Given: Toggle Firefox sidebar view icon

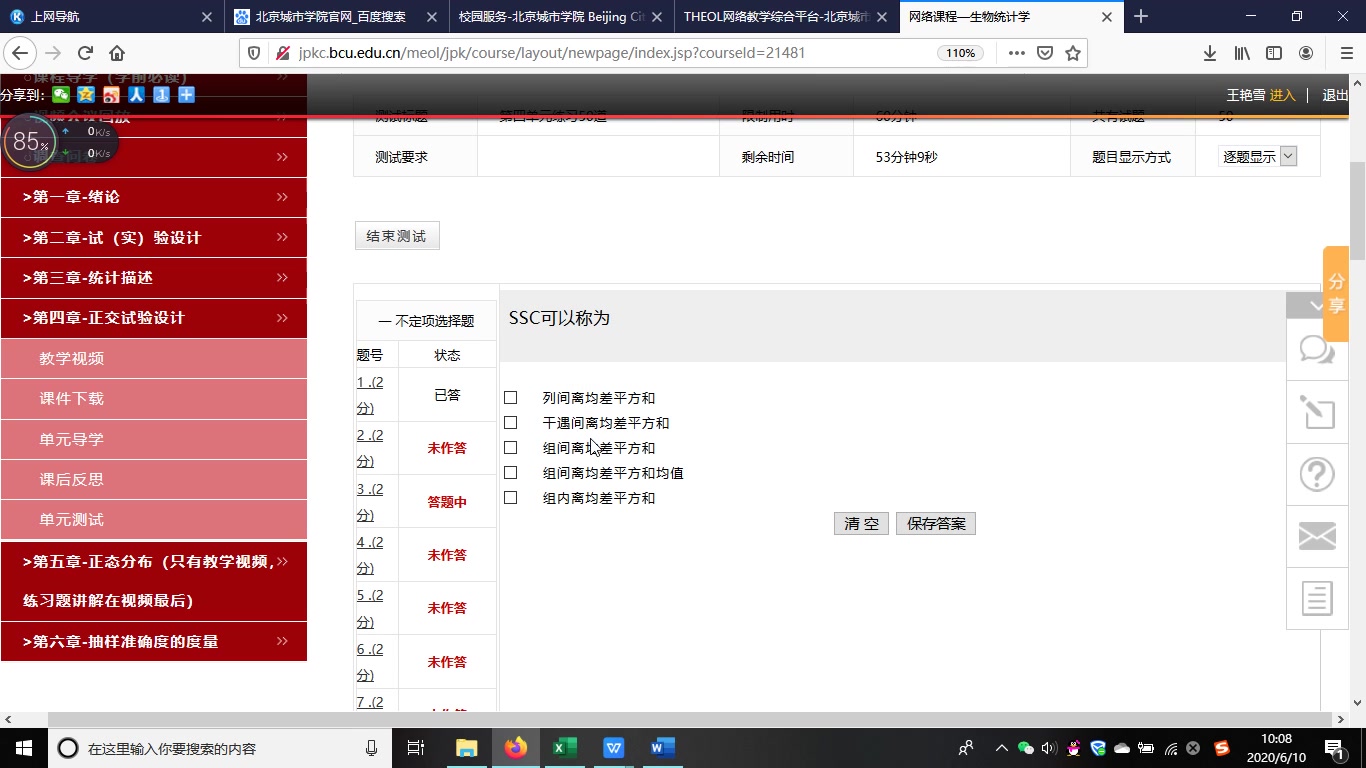Looking at the screenshot, I should coord(1273,53).
